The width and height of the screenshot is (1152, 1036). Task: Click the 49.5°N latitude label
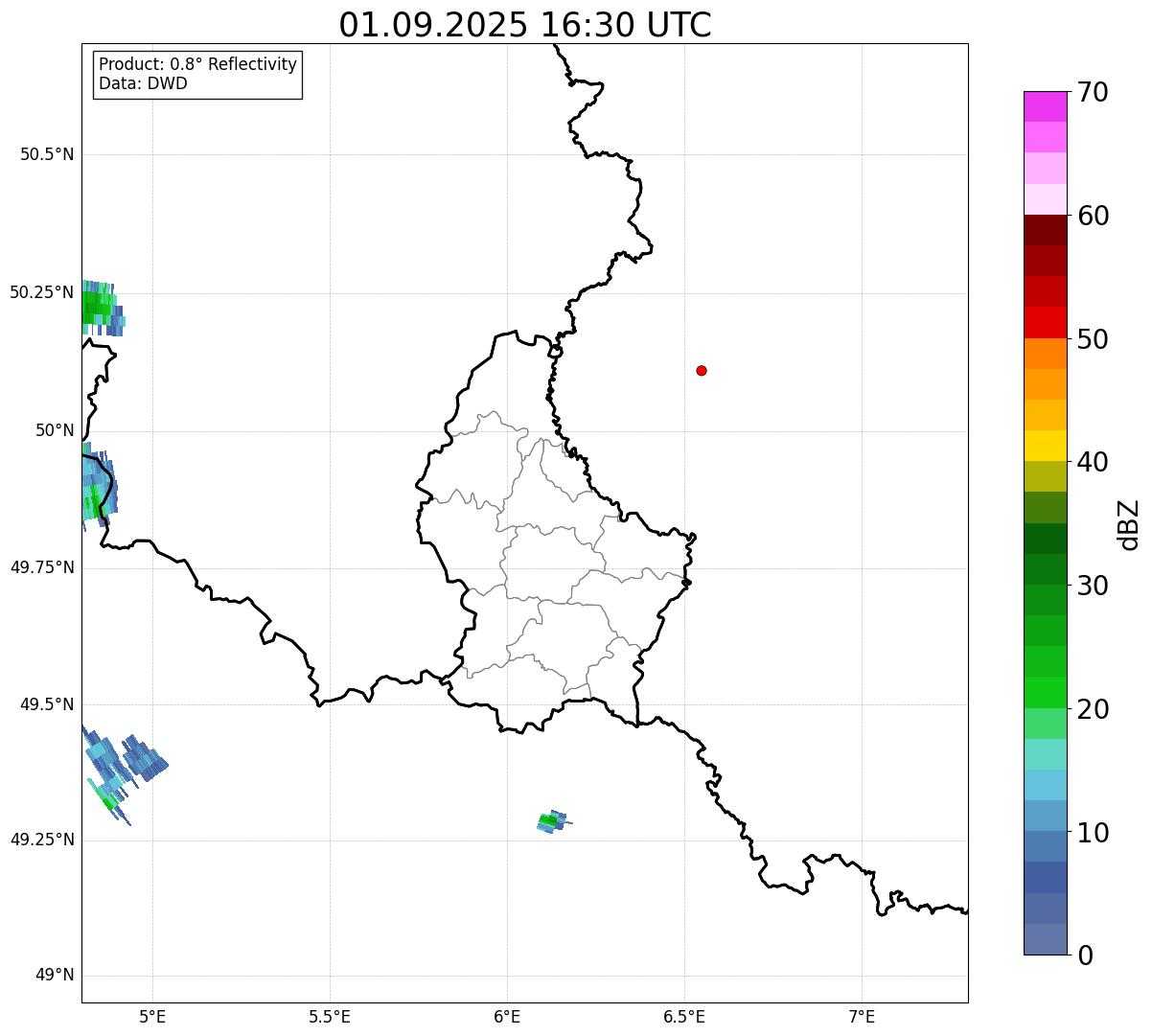[x=47, y=704]
